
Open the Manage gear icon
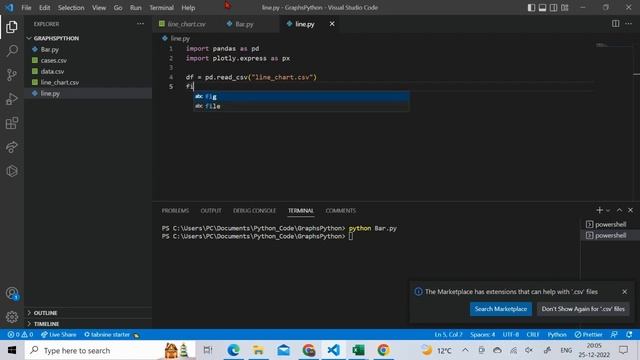tap(12, 317)
